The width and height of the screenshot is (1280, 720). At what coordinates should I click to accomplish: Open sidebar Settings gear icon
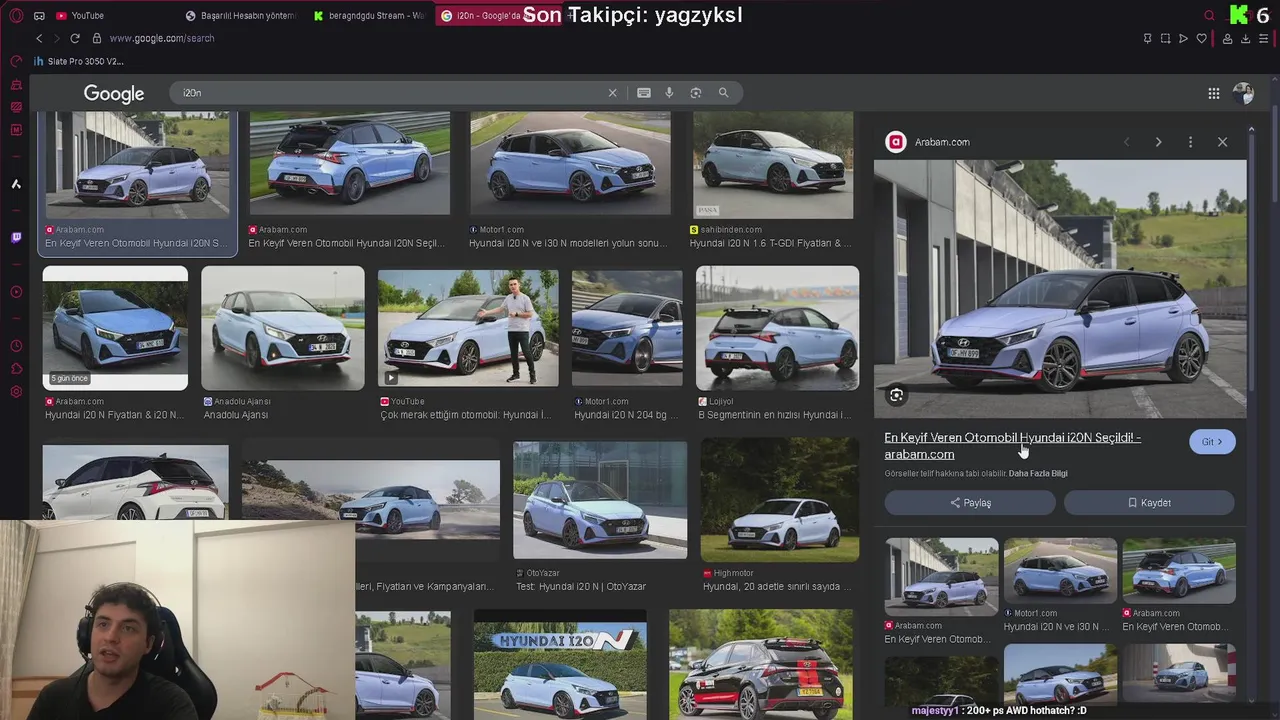16,391
